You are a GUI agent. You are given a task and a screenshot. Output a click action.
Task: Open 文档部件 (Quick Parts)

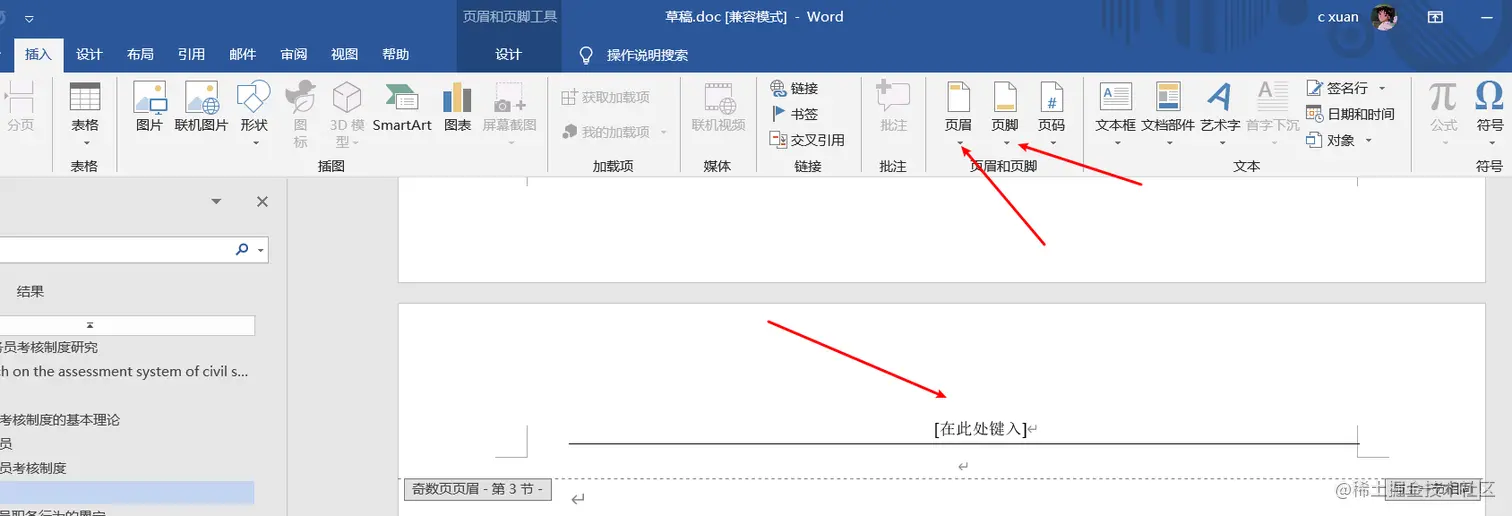(x=1168, y=112)
